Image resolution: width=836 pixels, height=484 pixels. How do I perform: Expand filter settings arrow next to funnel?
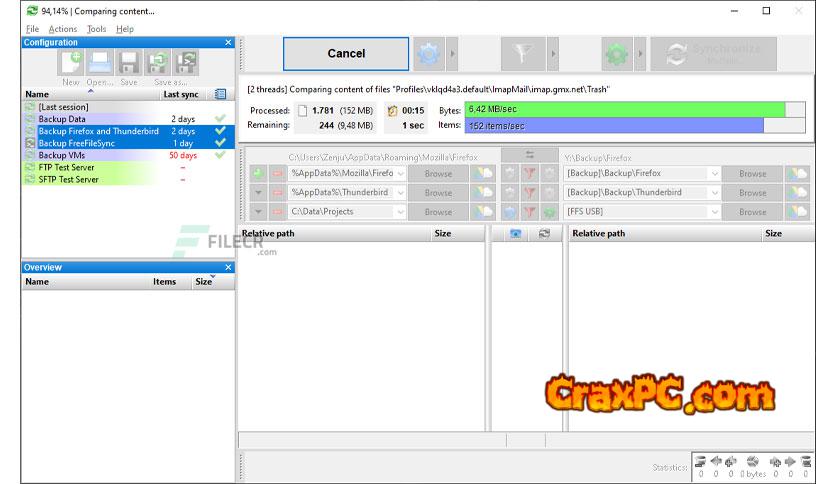[x=552, y=54]
